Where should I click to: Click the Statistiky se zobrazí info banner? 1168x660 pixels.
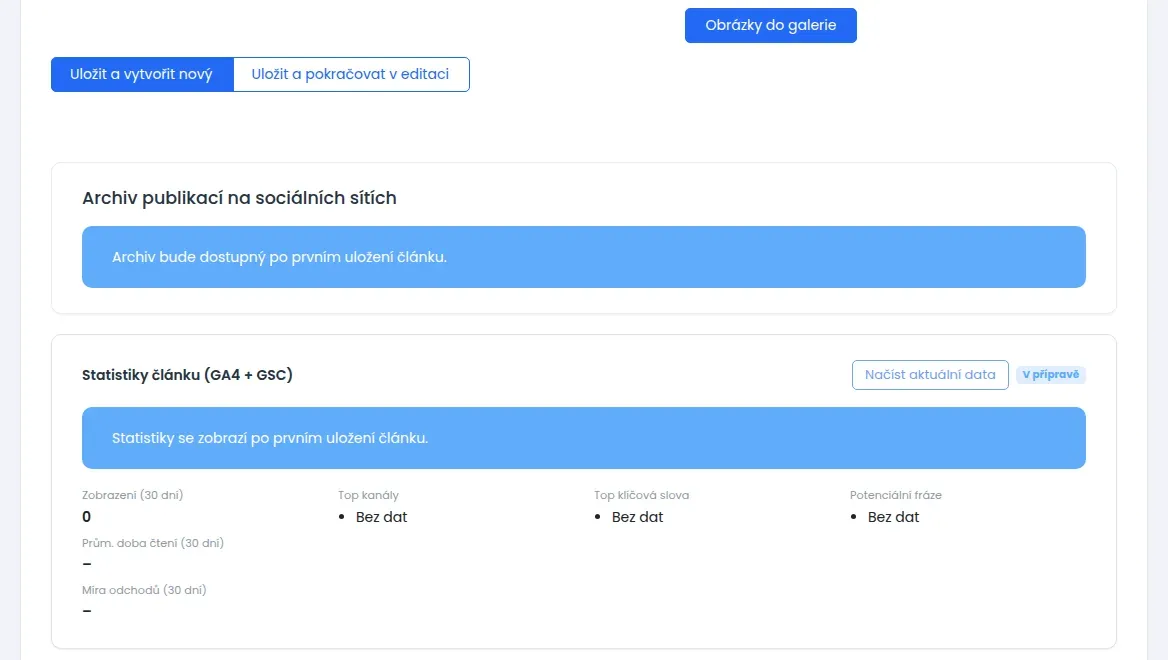point(583,438)
